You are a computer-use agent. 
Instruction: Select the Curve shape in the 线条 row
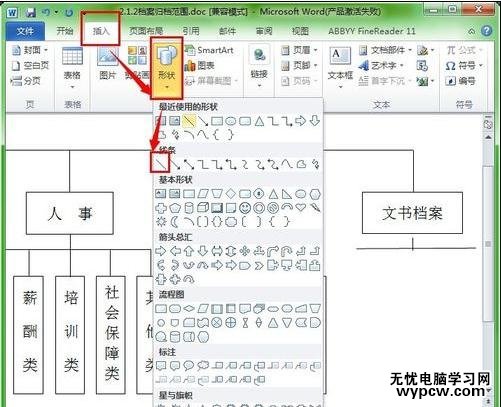[x=287, y=164]
